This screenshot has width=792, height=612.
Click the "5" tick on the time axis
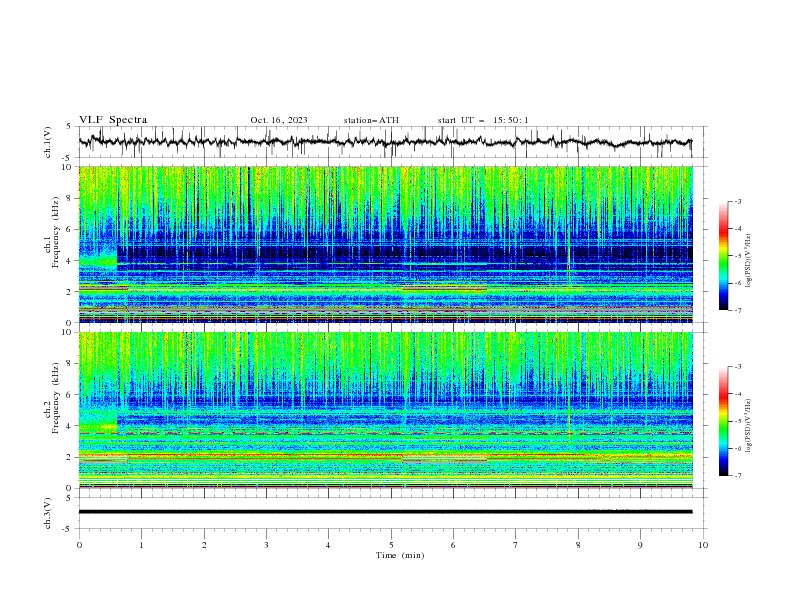click(391, 545)
